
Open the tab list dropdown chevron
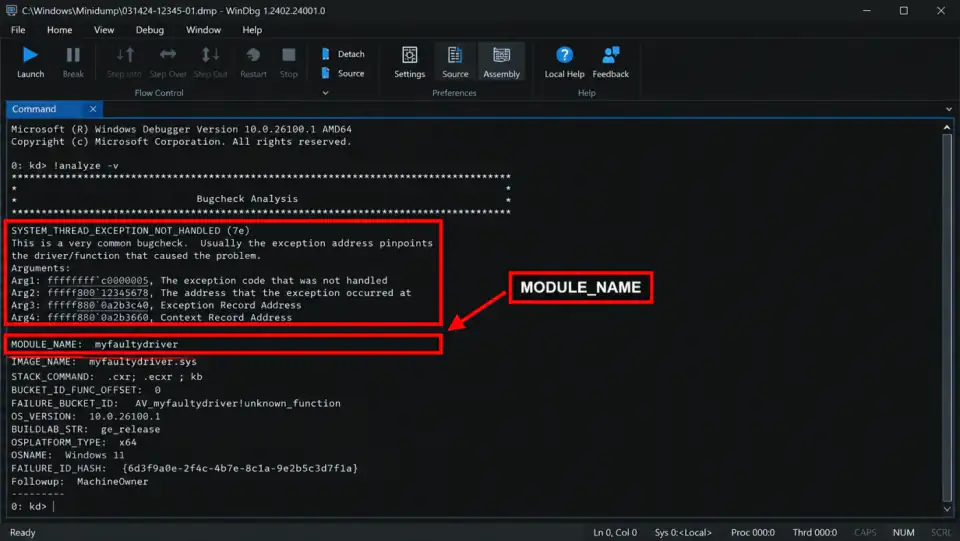[x=948, y=109]
